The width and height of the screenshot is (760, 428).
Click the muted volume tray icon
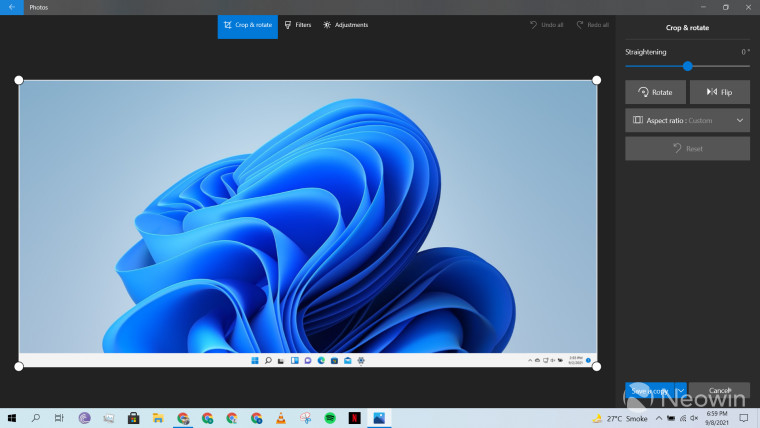(695, 418)
